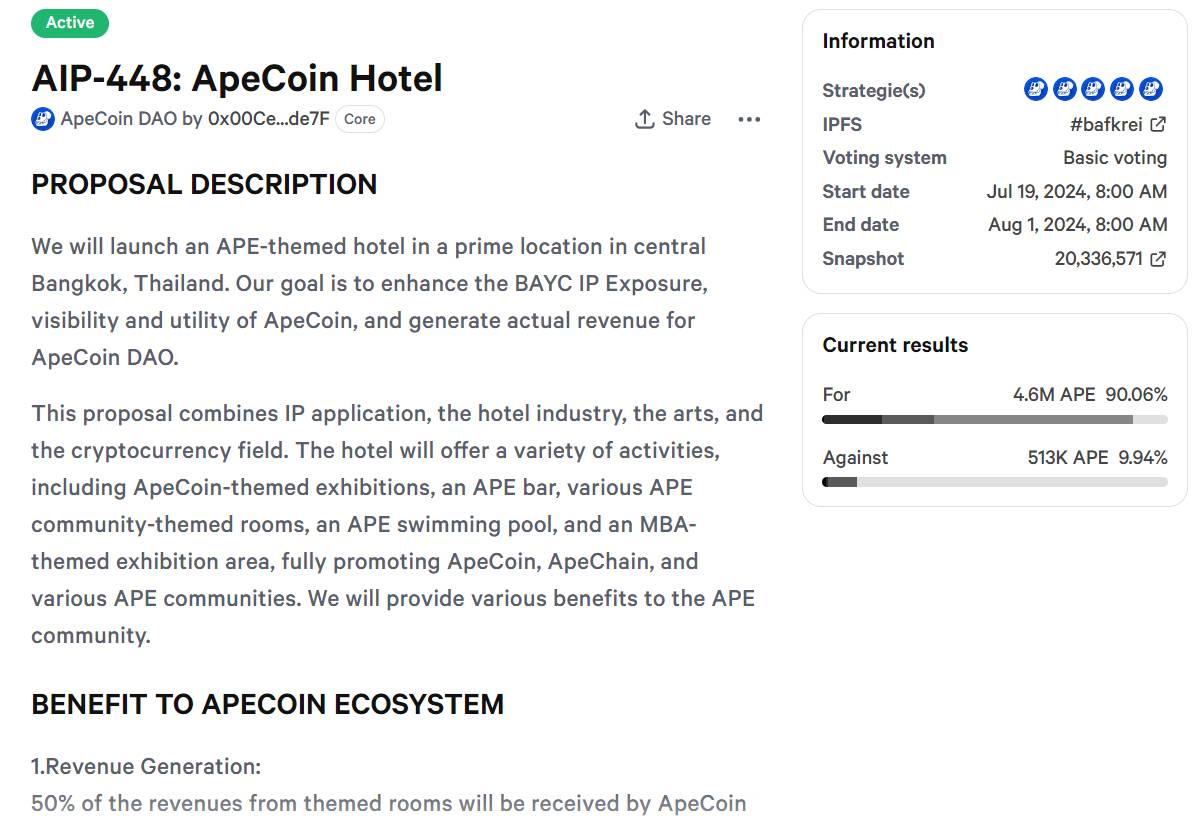The width and height of the screenshot is (1203, 823).
Task: Click the last strategy icon
Action: pos(1151,90)
